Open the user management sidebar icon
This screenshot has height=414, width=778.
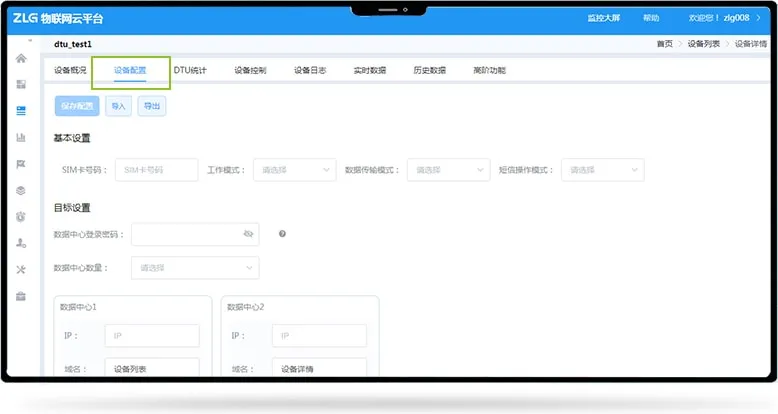(x=21, y=243)
